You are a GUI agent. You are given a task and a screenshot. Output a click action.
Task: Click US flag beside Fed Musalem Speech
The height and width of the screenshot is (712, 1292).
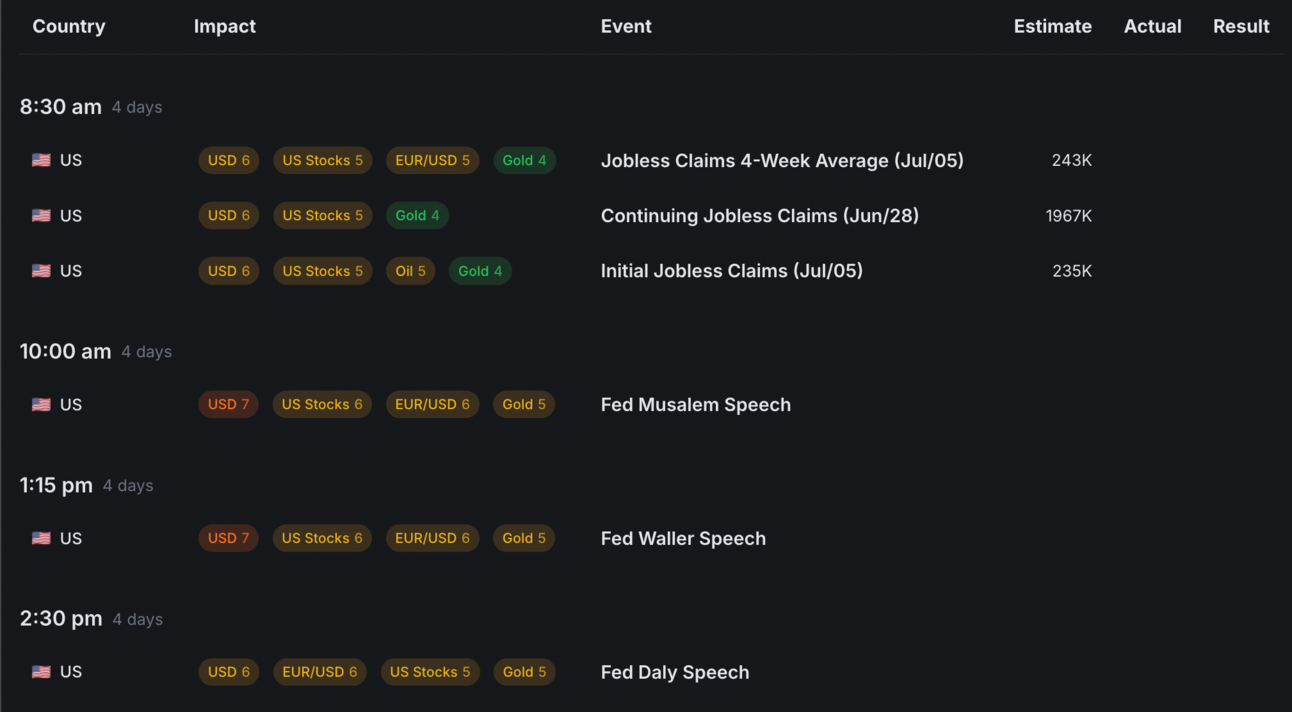(x=41, y=405)
